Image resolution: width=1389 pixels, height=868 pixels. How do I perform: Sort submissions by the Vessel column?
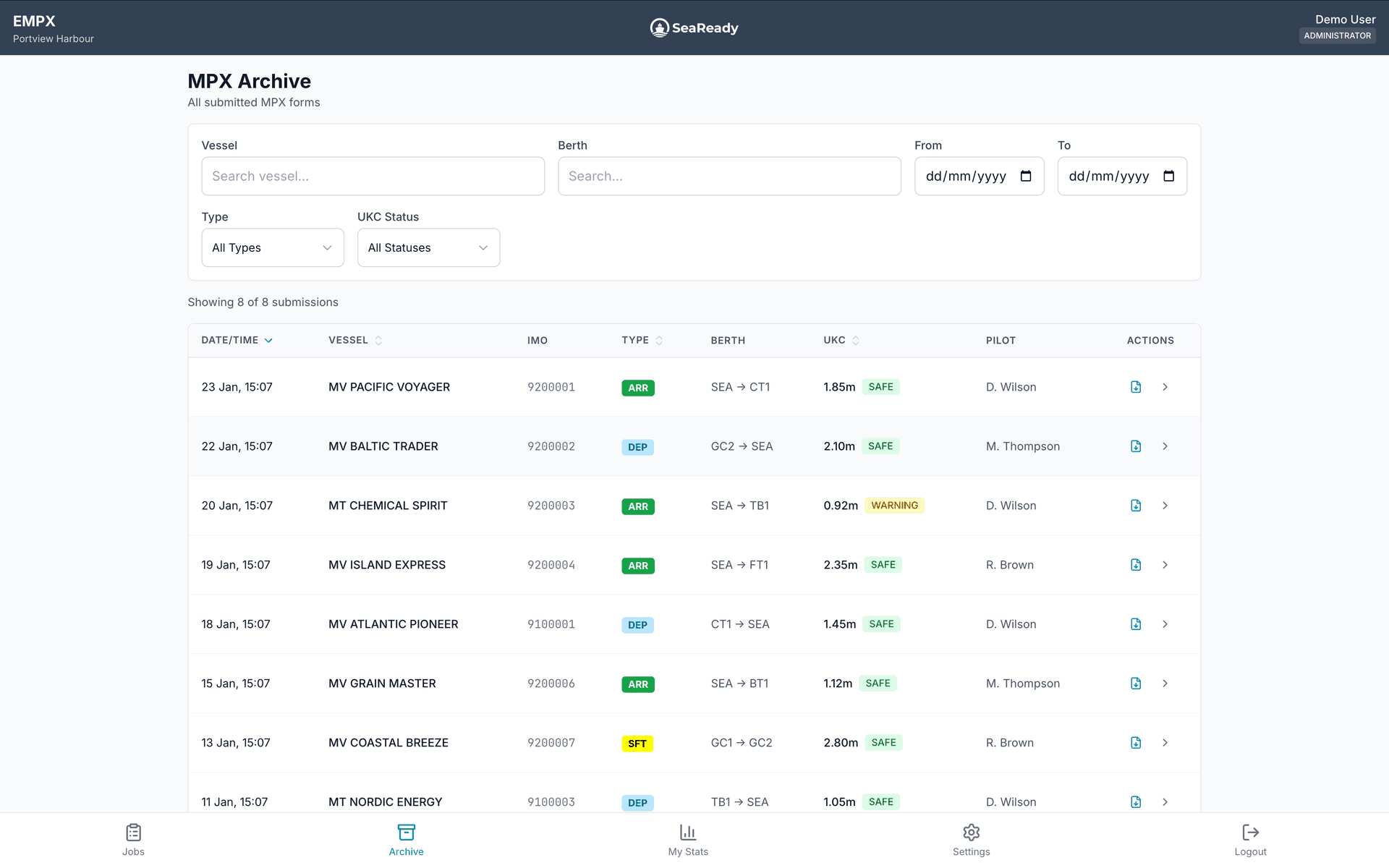click(354, 340)
